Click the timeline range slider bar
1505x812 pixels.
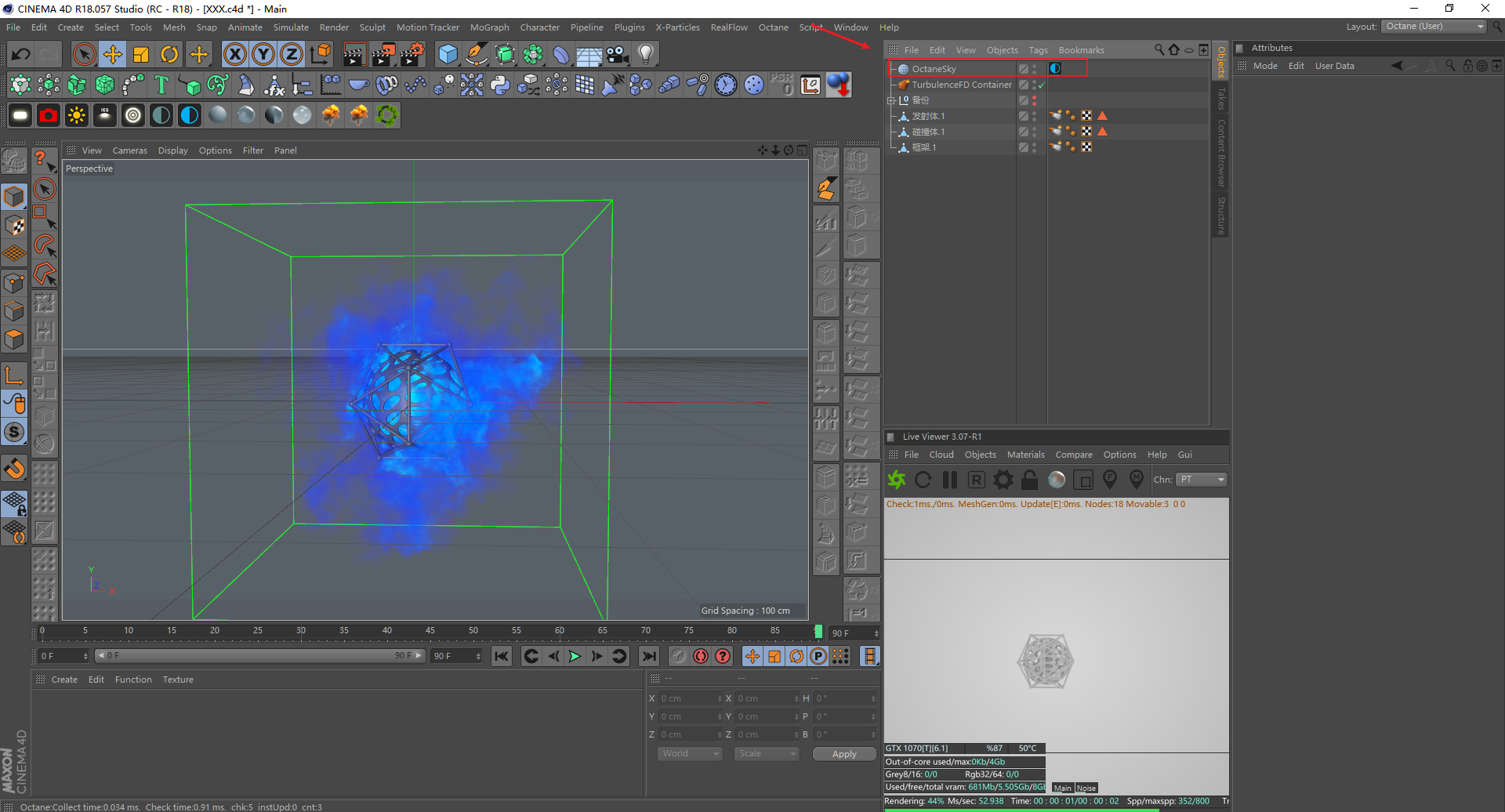click(259, 655)
